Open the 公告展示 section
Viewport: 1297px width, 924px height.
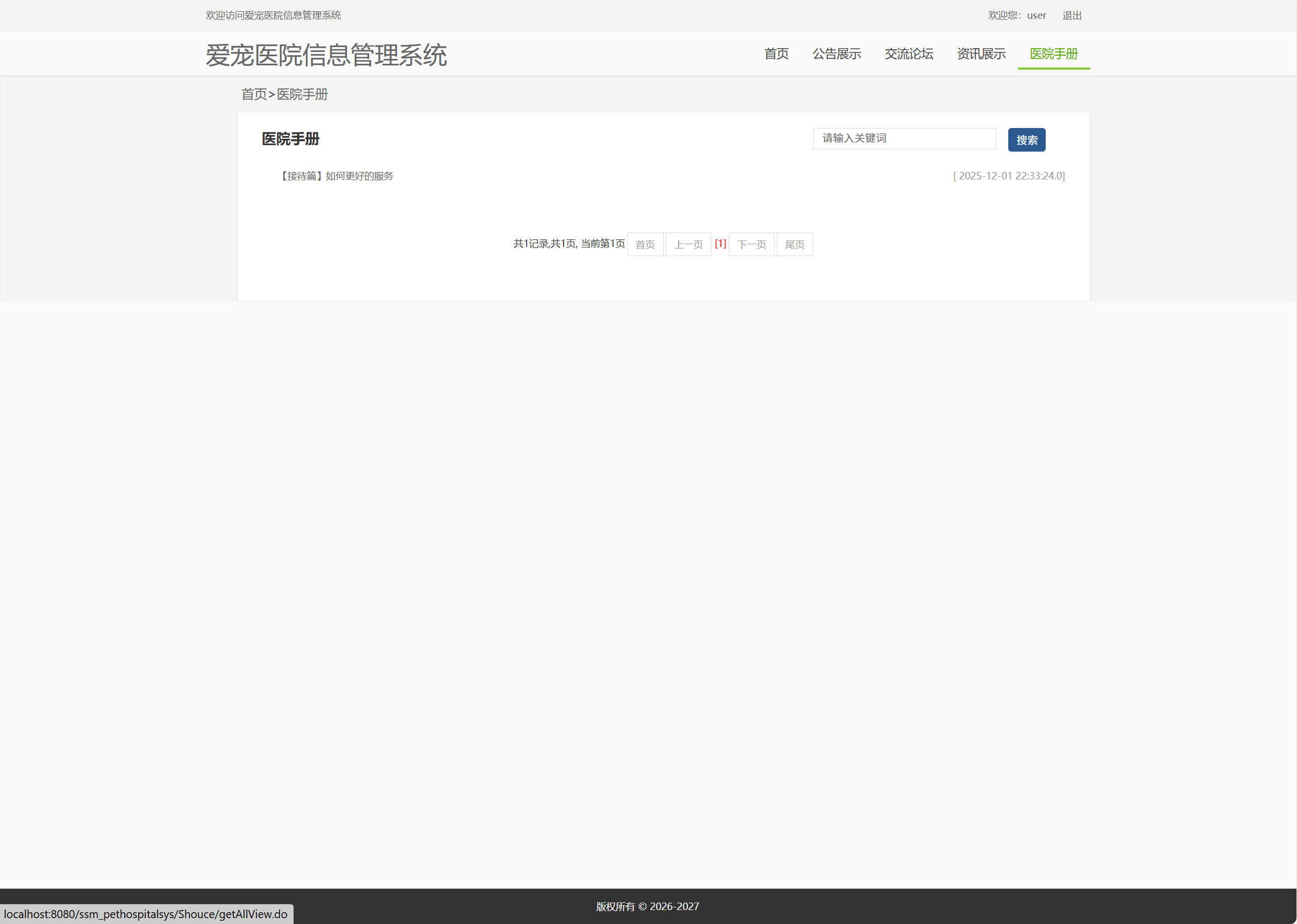click(x=837, y=54)
